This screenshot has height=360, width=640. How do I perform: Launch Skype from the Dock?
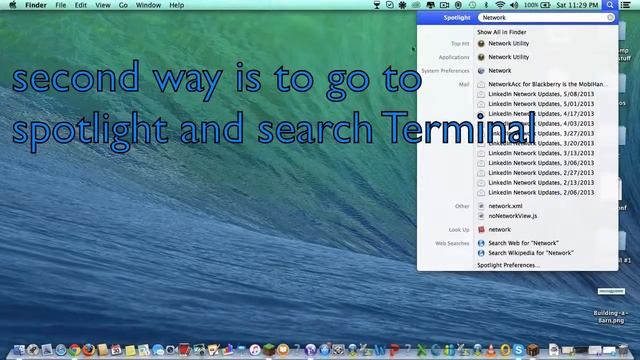coord(518,350)
